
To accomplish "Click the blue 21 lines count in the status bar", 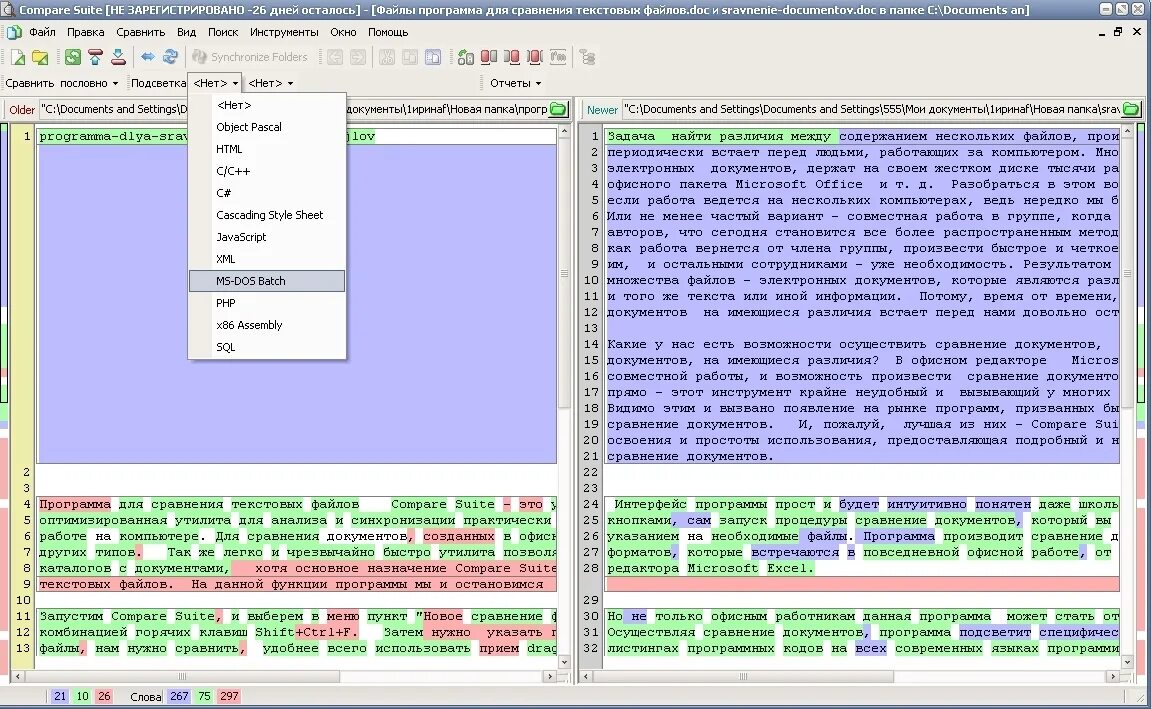I will pyautogui.click(x=59, y=697).
